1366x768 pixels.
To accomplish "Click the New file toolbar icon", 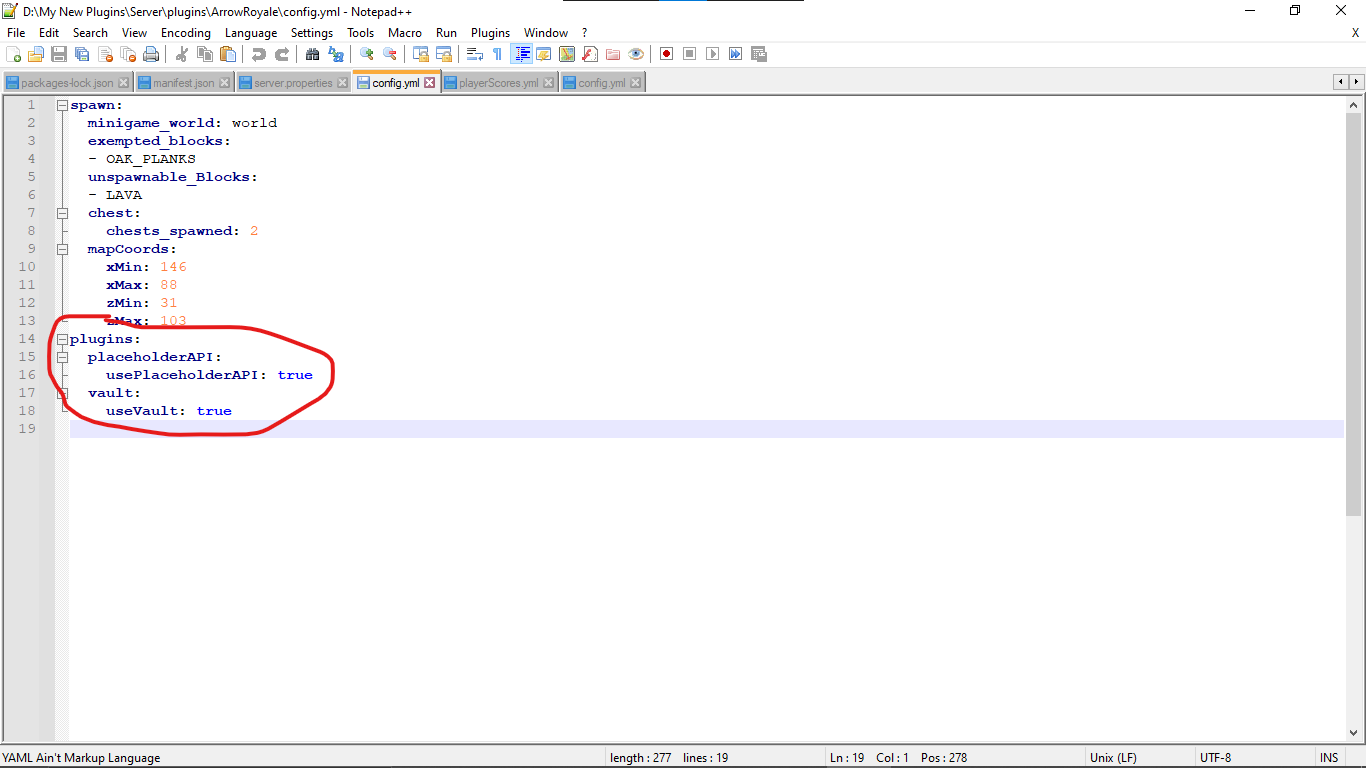I will pos(14,54).
